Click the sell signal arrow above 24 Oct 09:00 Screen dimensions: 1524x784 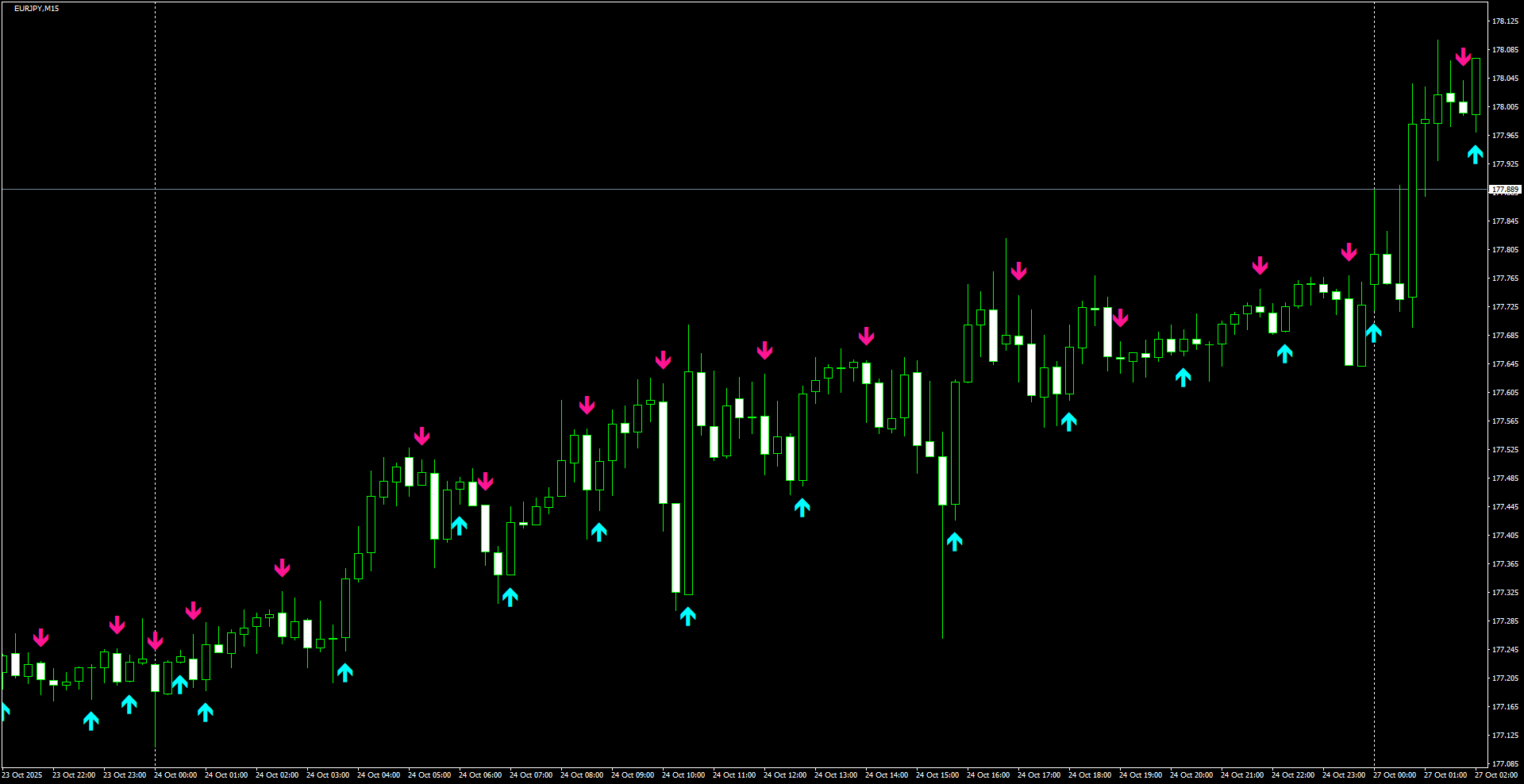tap(663, 361)
